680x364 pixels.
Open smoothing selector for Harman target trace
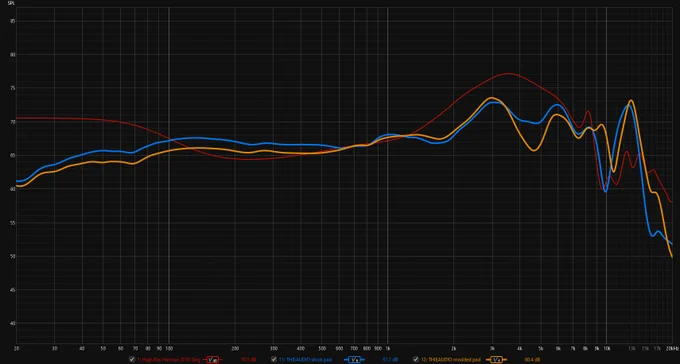point(212,359)
